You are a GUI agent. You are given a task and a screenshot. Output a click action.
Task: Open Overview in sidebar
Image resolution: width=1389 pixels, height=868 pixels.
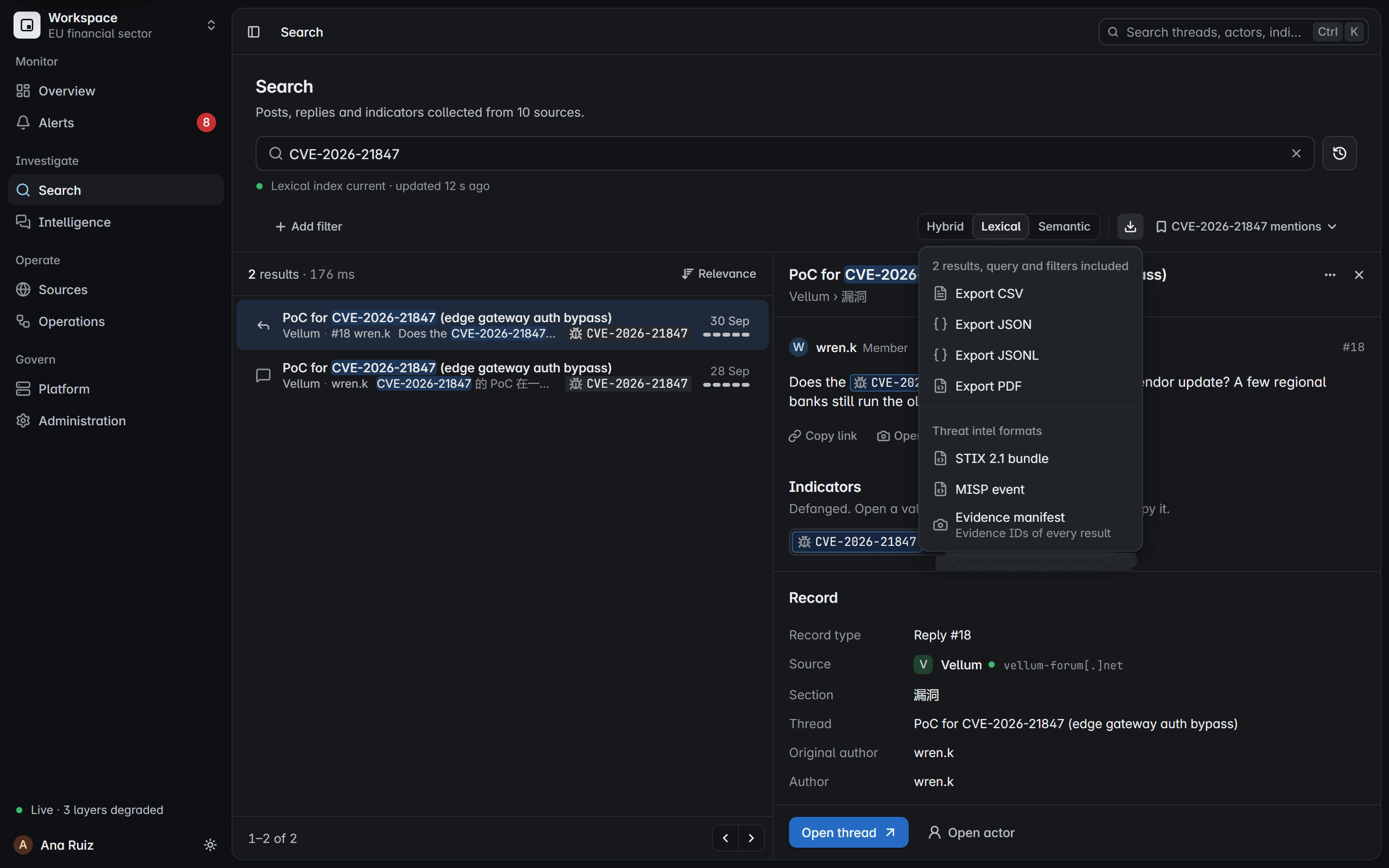point(115,91)
